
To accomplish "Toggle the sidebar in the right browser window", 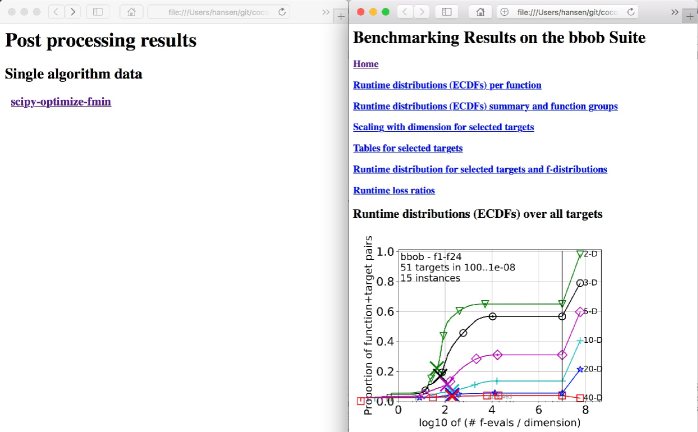I will (447, 11).
